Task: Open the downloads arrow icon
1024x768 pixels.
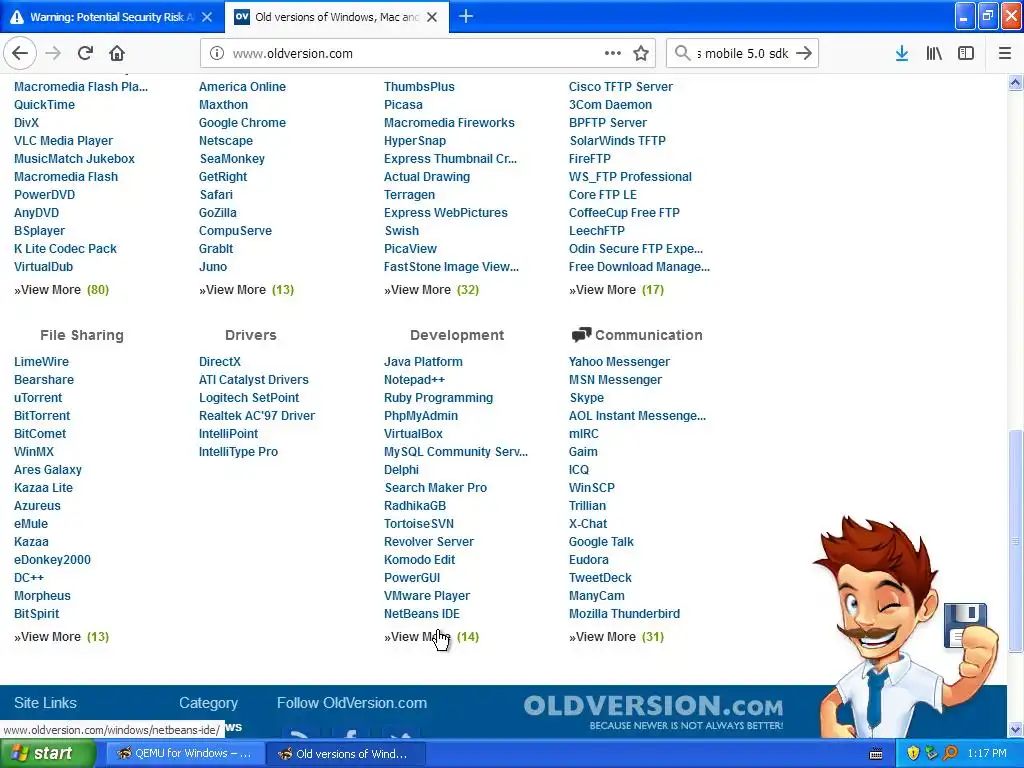Action: tap(902, 54)
